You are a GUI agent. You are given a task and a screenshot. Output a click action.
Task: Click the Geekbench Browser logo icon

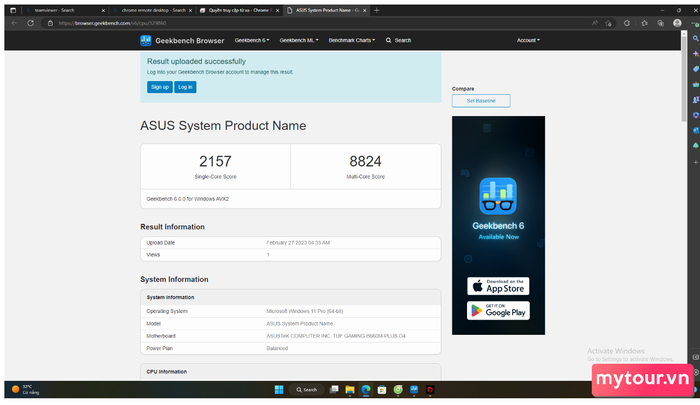coord(146,40)
